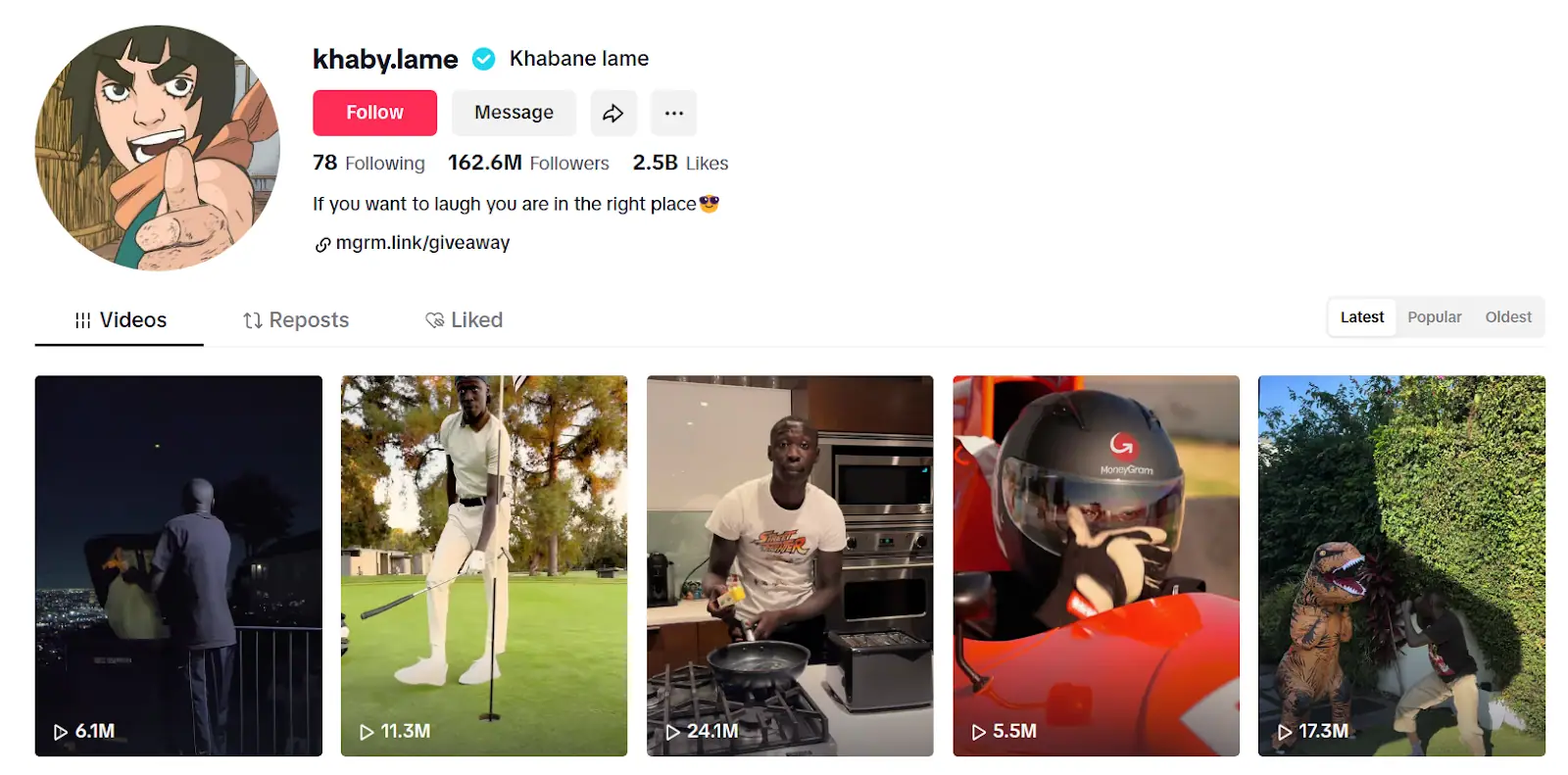The width and height of the screenshot is (1568, 775).
Task: Click the blue verified badge
Action: [x=483, y=60]
